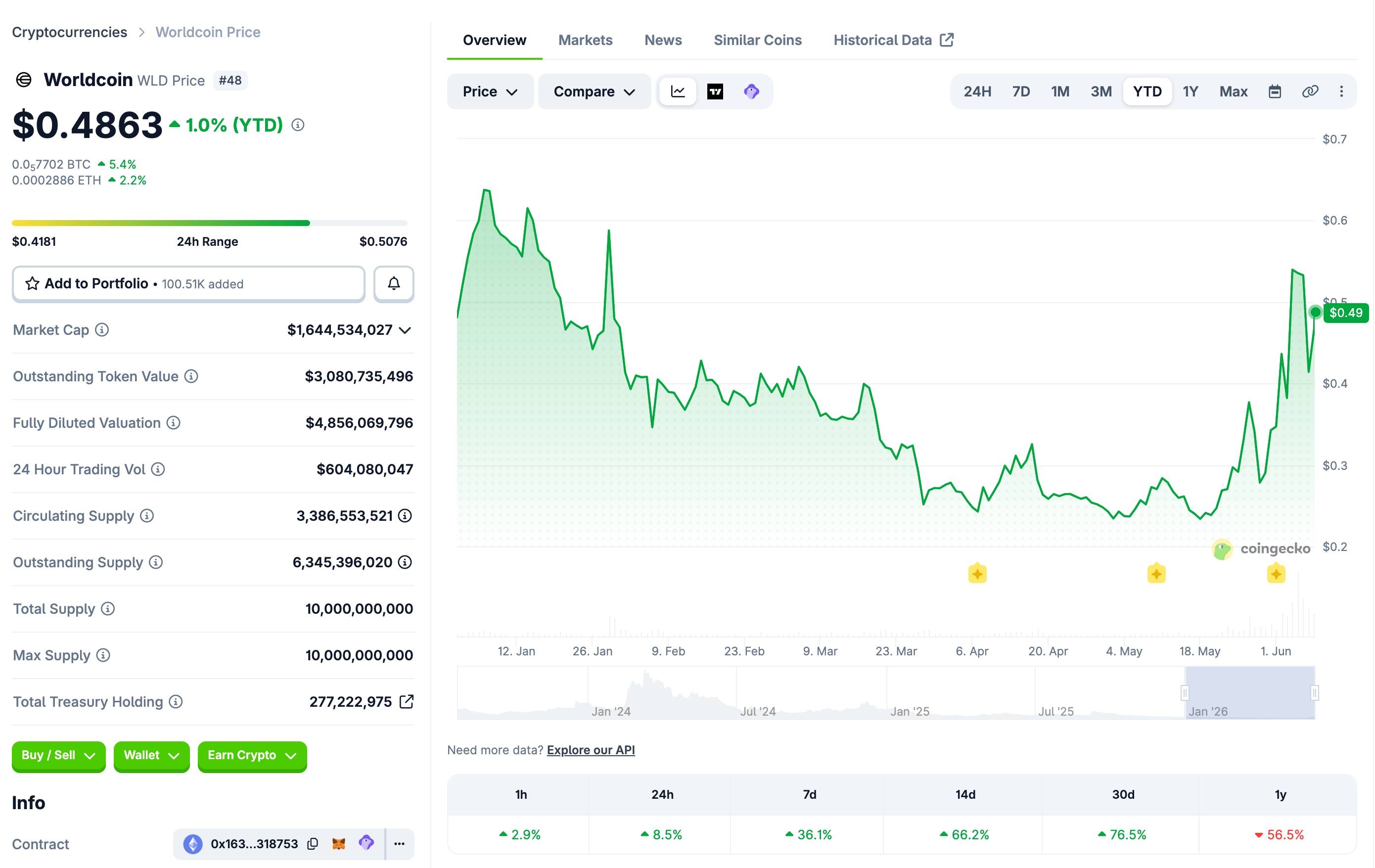
Task: Click the Worldcoin Price breadcrumb
Action: (x=208, y=32)
